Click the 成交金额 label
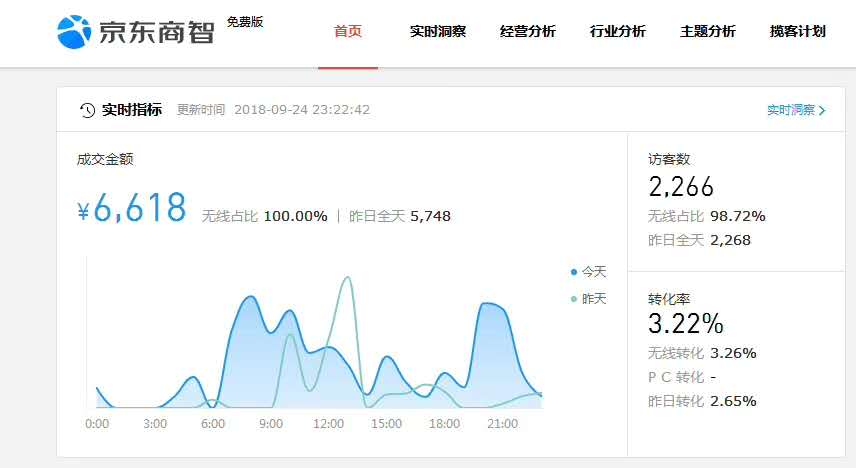Viewport: 856px width, 468px height. tap(105, 159)
